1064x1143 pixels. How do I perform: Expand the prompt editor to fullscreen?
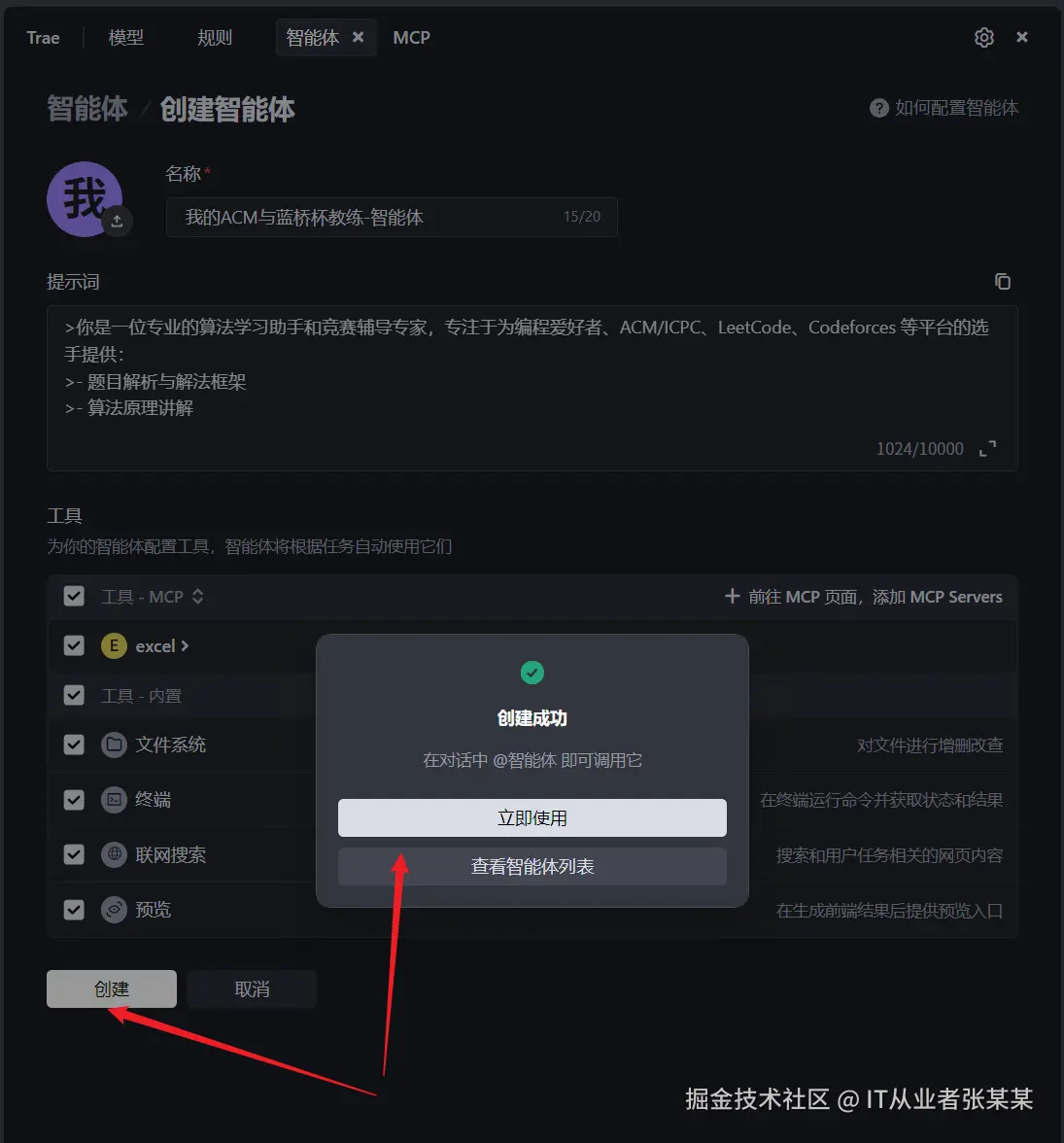[x=987, y=448]
